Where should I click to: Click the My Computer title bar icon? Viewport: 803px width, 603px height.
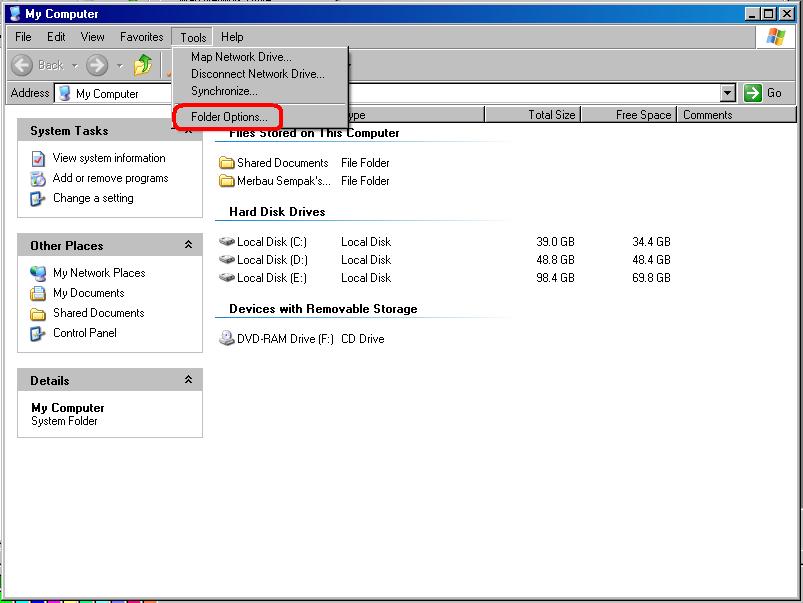tap(15, 14)
